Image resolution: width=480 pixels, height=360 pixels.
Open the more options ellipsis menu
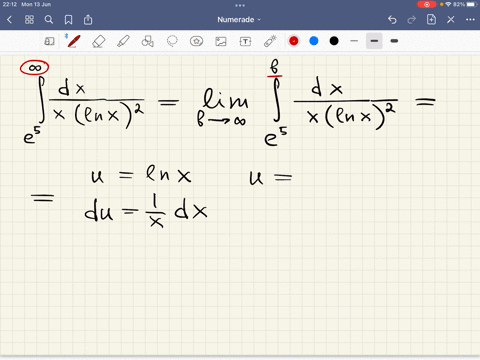coord(470,20)
